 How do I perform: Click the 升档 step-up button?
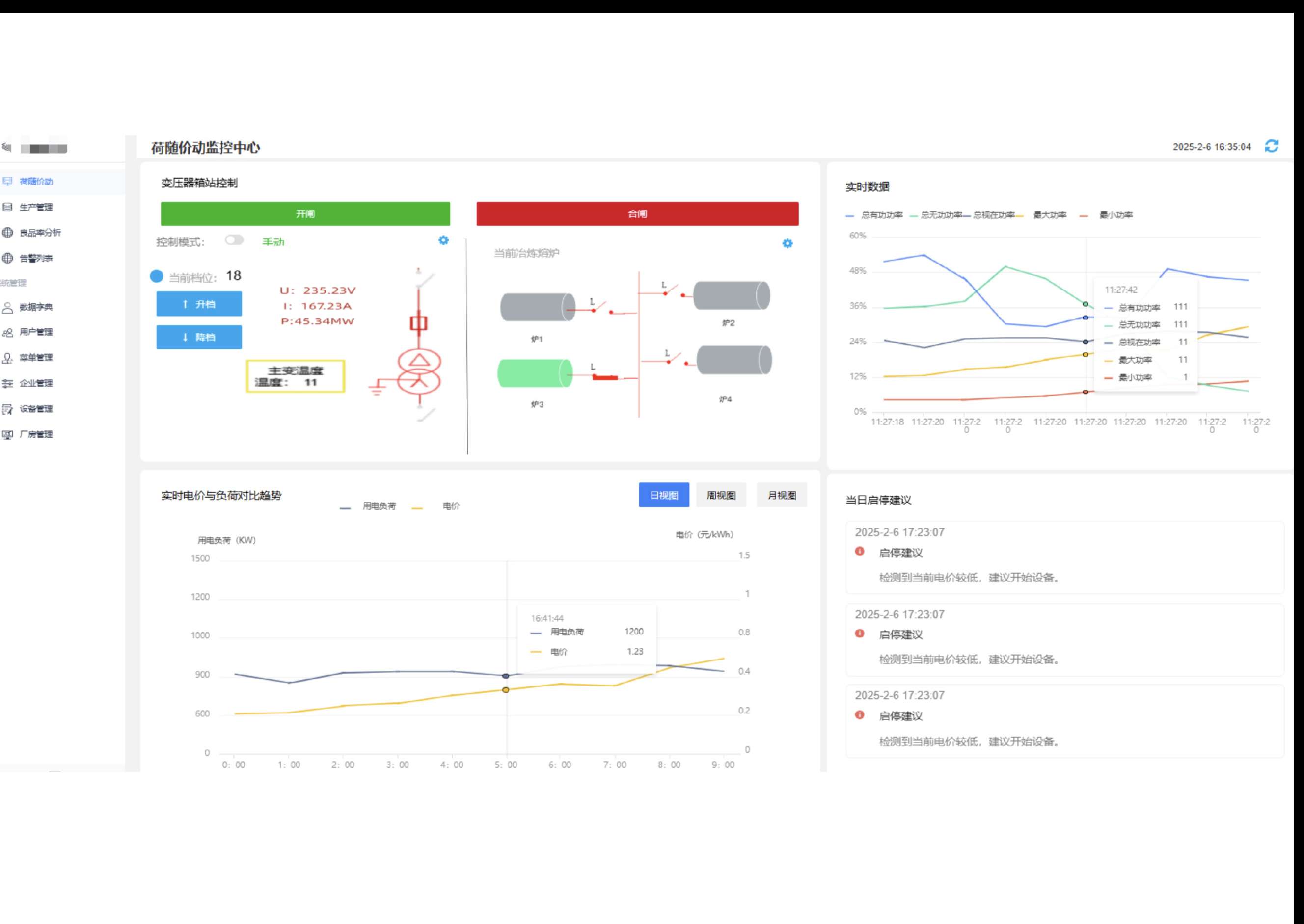point(199,304)
